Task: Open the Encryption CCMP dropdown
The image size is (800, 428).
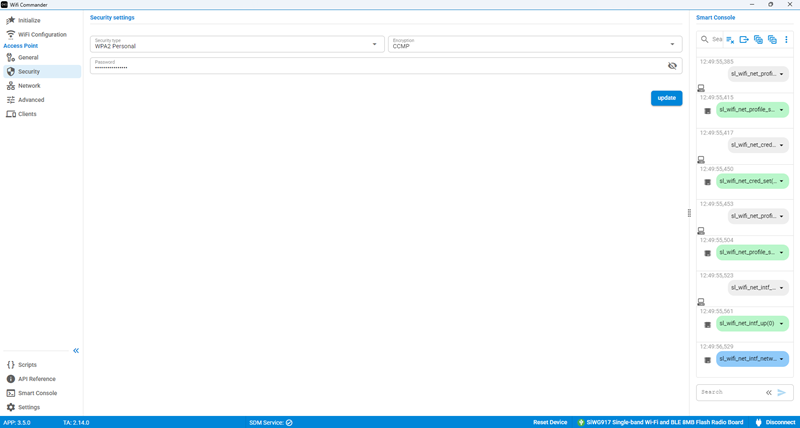Action: pyautogui.click(x=535, y=44)
